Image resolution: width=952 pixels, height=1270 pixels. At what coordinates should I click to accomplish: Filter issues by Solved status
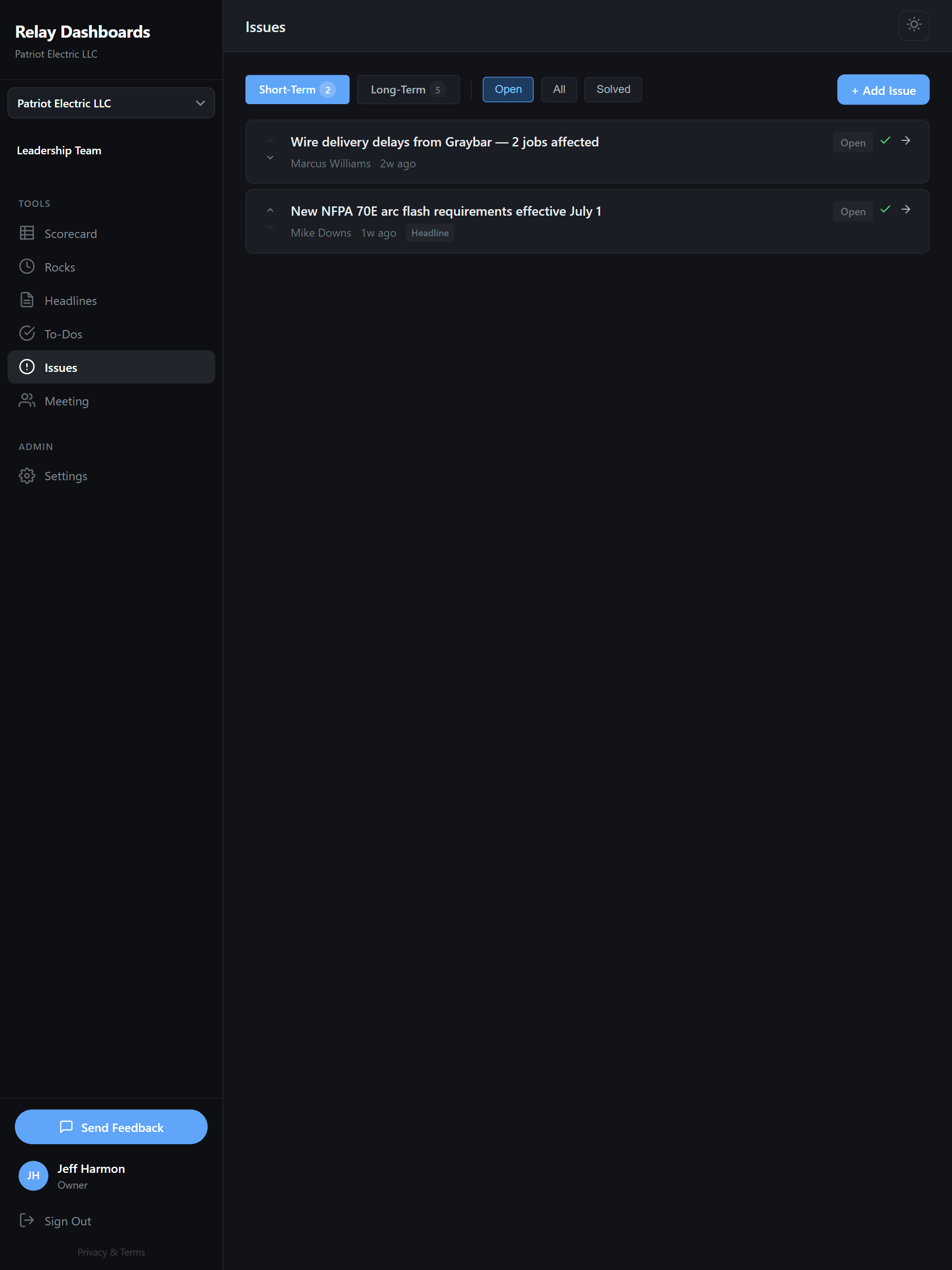click(613, 89)
